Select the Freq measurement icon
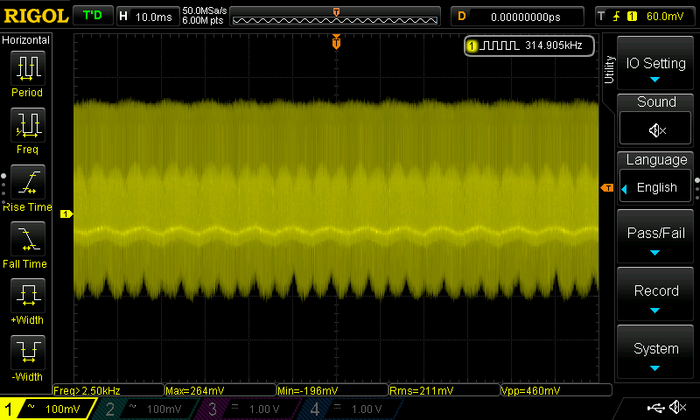 (27, 131)
